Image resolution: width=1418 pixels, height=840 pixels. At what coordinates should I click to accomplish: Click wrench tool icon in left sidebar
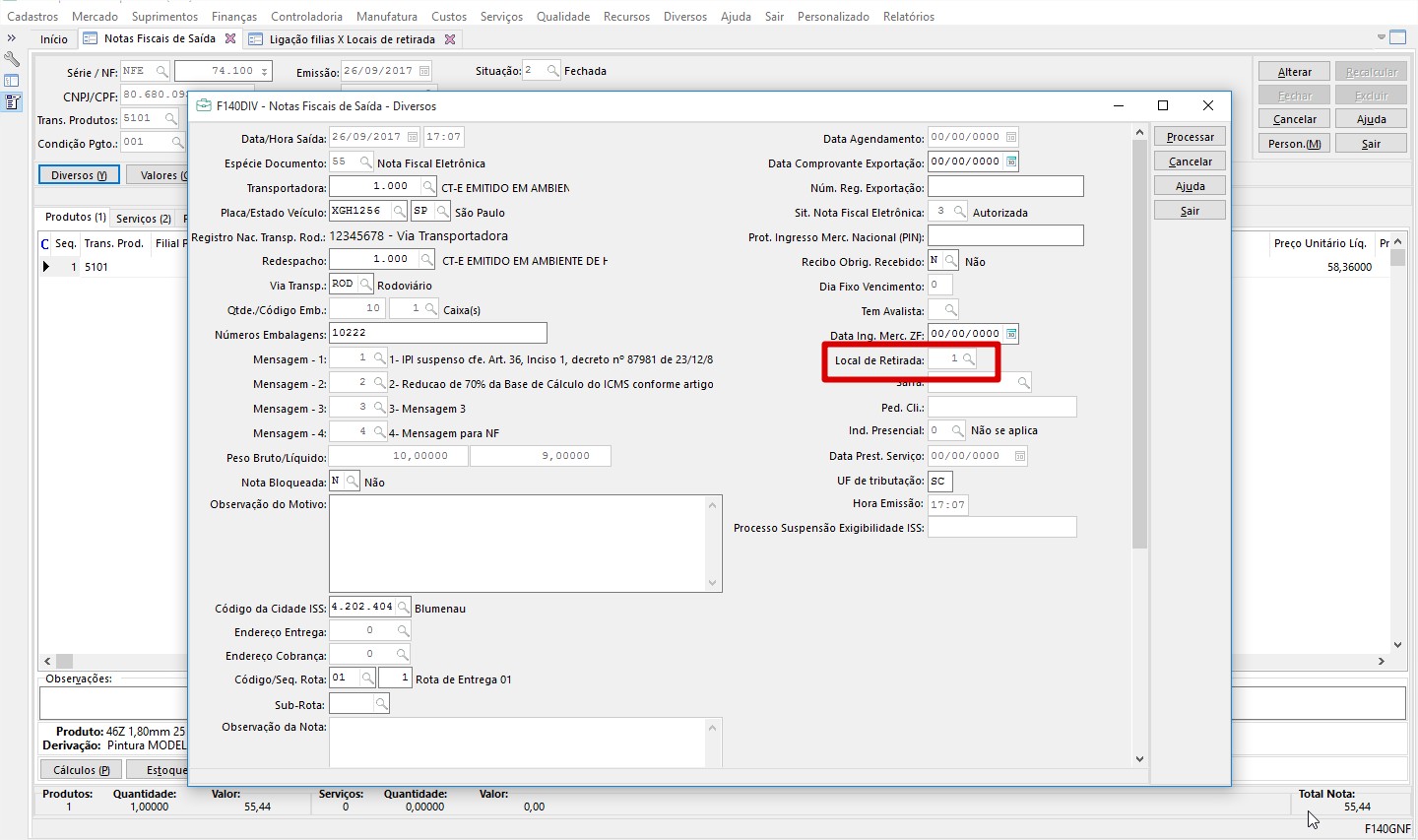12,59
